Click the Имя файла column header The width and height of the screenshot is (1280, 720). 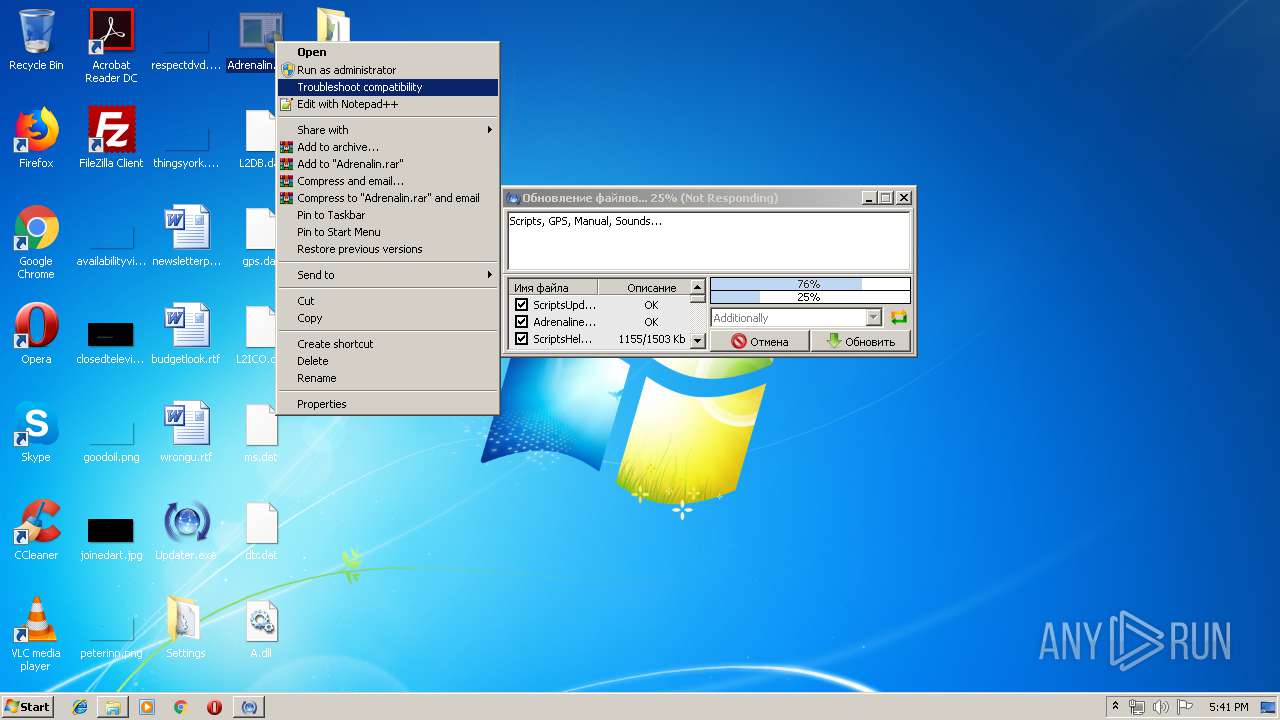click(x=553, y=287)
